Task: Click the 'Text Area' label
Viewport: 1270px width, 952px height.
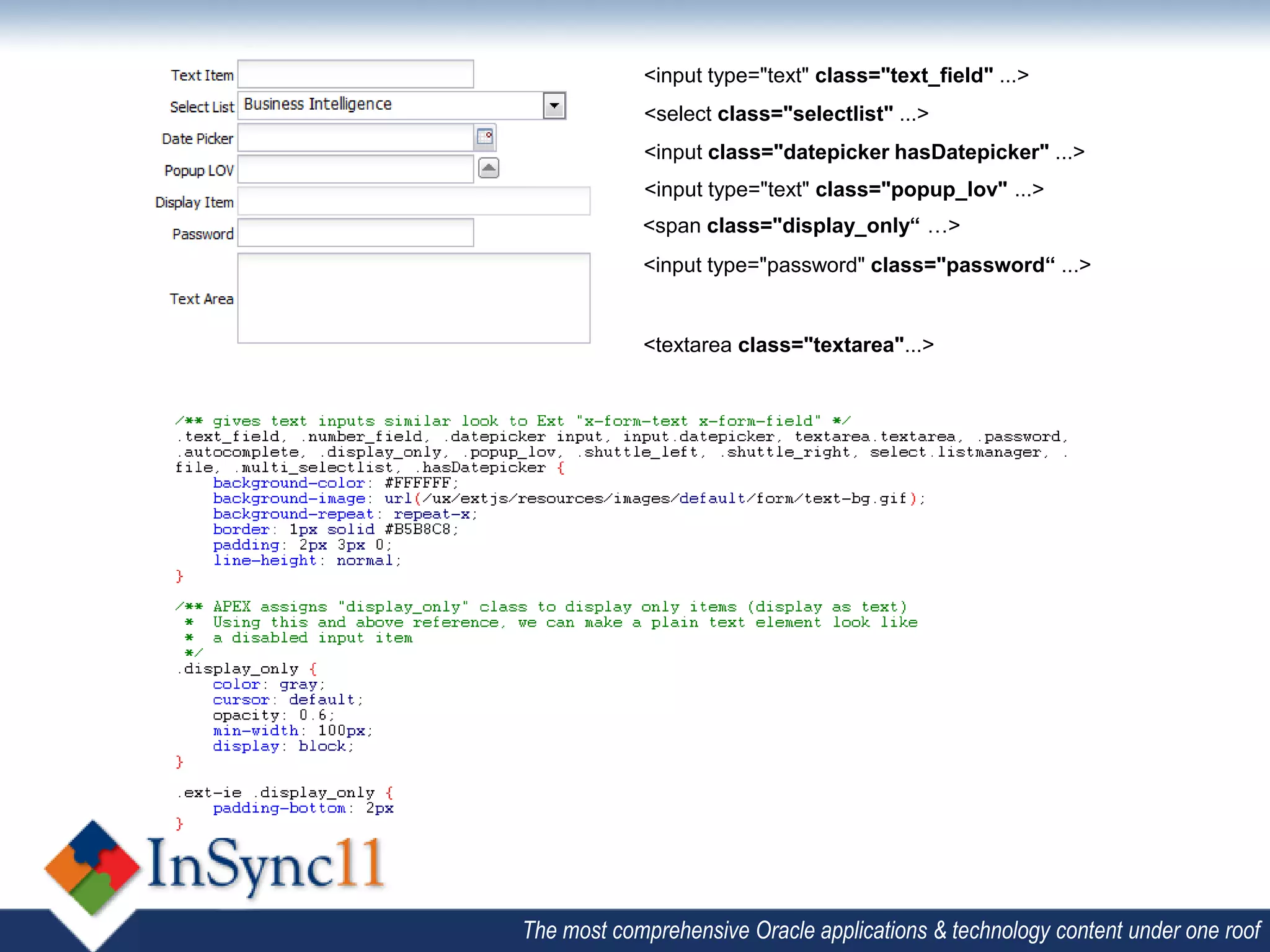Action: click(202, 299)
